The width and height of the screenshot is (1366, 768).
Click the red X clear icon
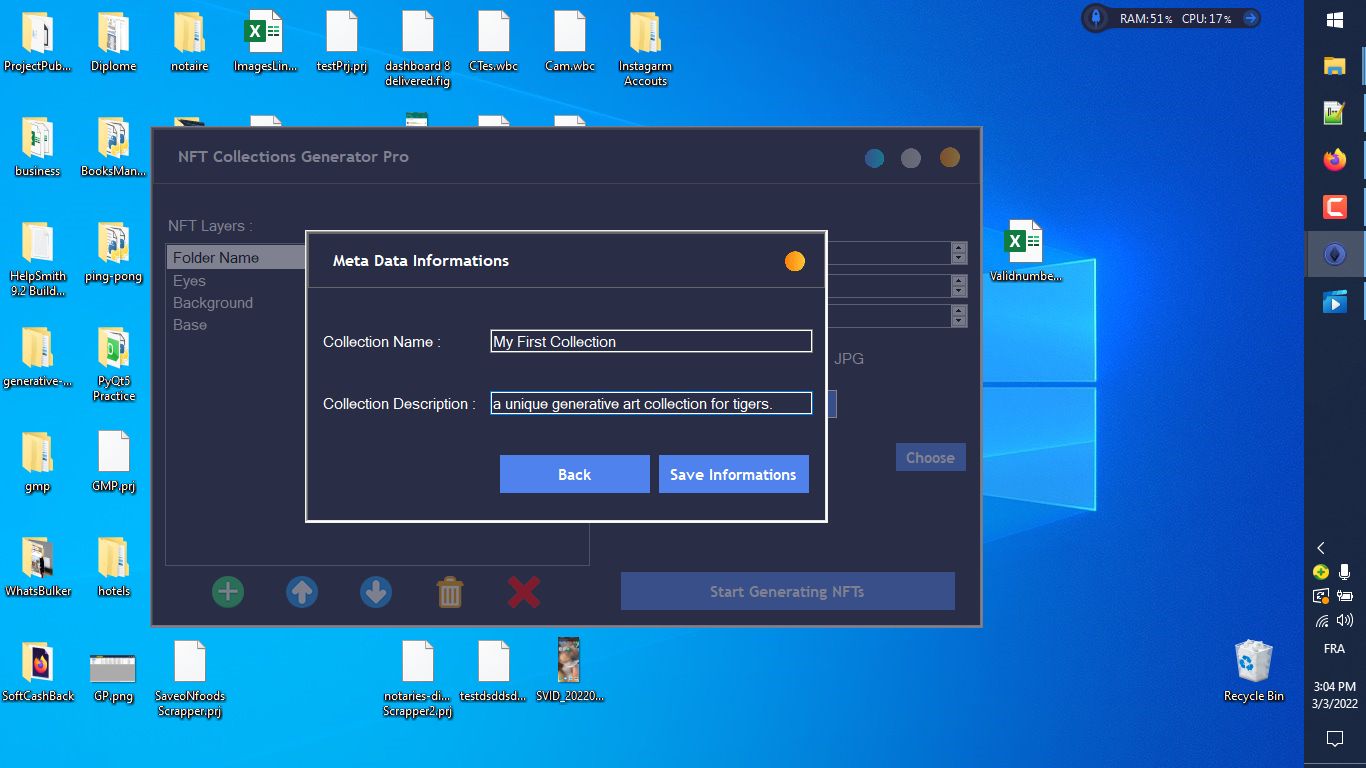tap(523, 592)
